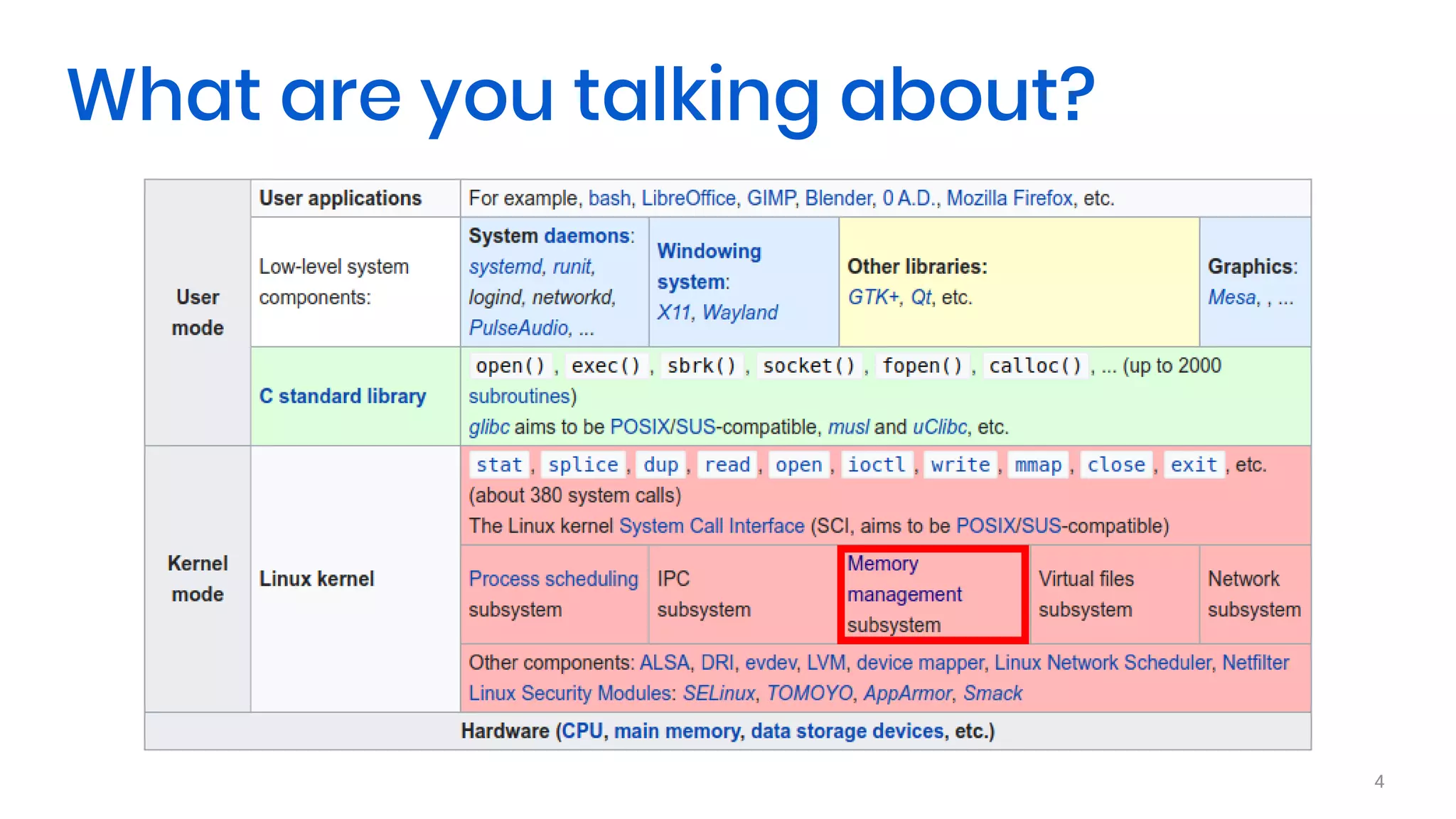Click the bash link
The image size is (1456, 819).
click(x=609, y=198)
